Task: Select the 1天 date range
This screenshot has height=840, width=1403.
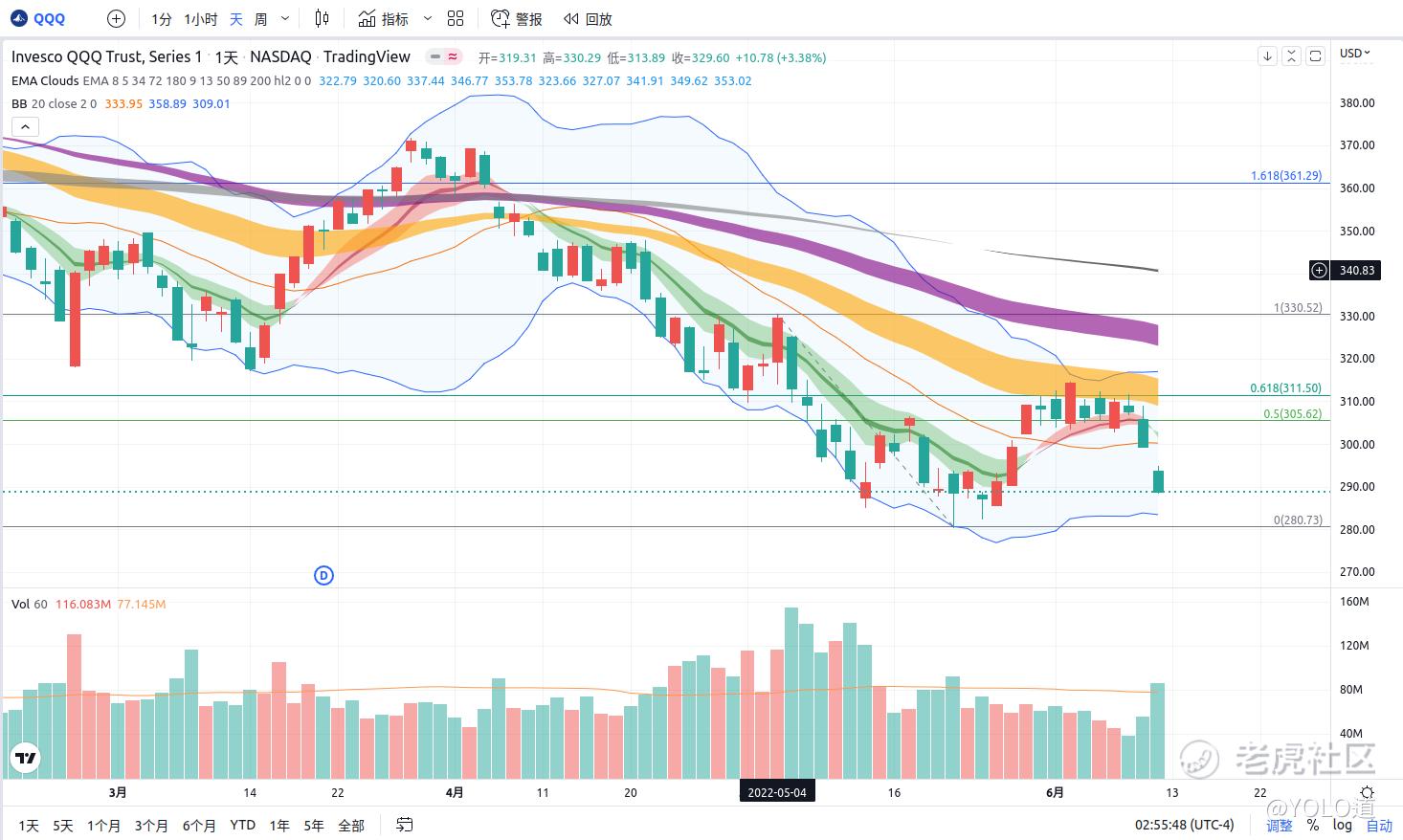Action: 29,825
